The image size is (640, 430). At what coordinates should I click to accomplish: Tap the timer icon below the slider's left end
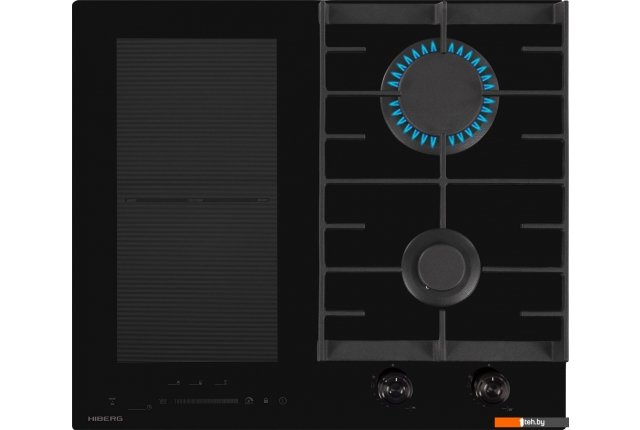coord(148,407)
